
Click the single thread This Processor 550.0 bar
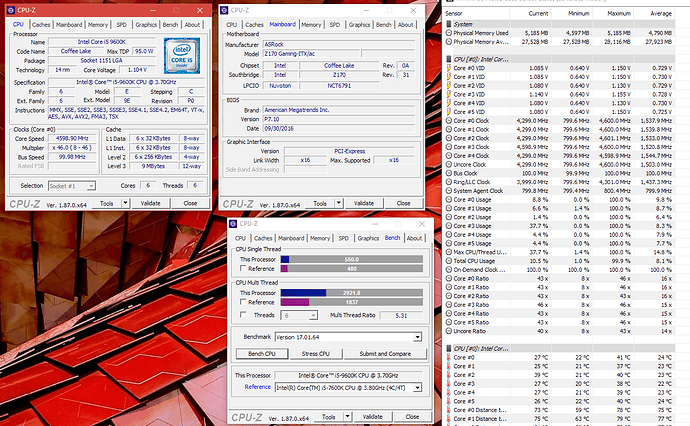(x=352, y=260)
